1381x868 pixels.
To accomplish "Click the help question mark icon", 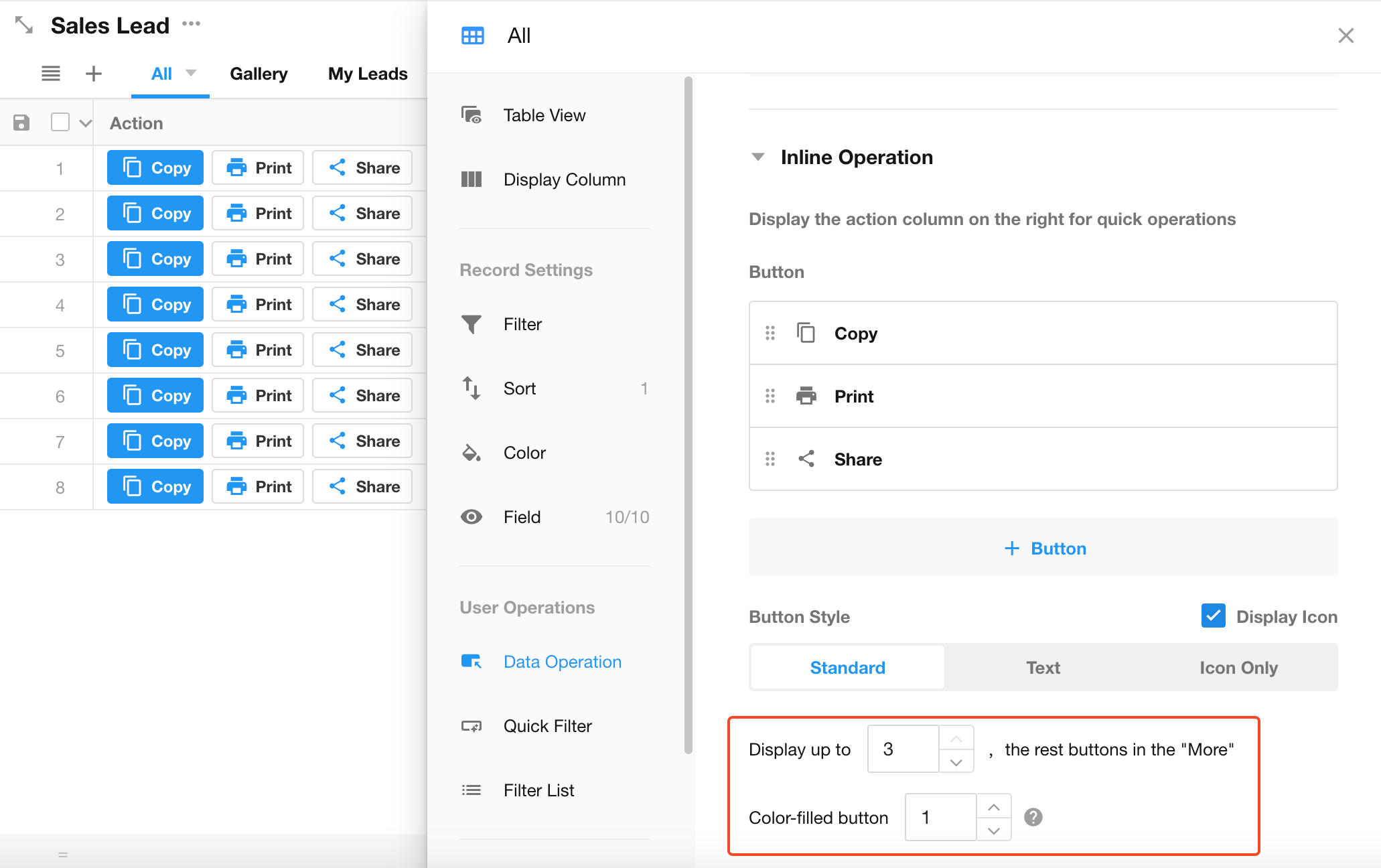I will point(1033,817).
